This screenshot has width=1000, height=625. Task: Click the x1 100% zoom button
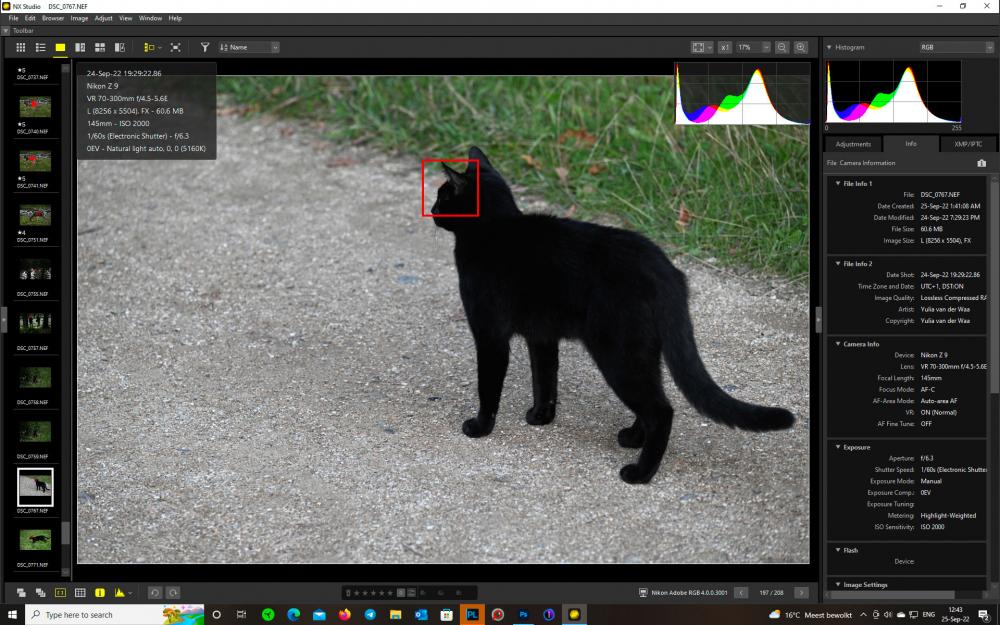724,47
